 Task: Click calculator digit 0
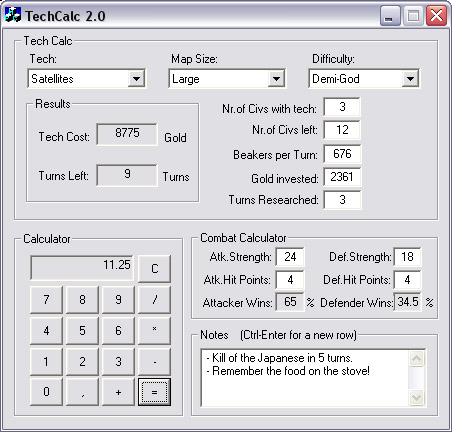click(46, 392)
